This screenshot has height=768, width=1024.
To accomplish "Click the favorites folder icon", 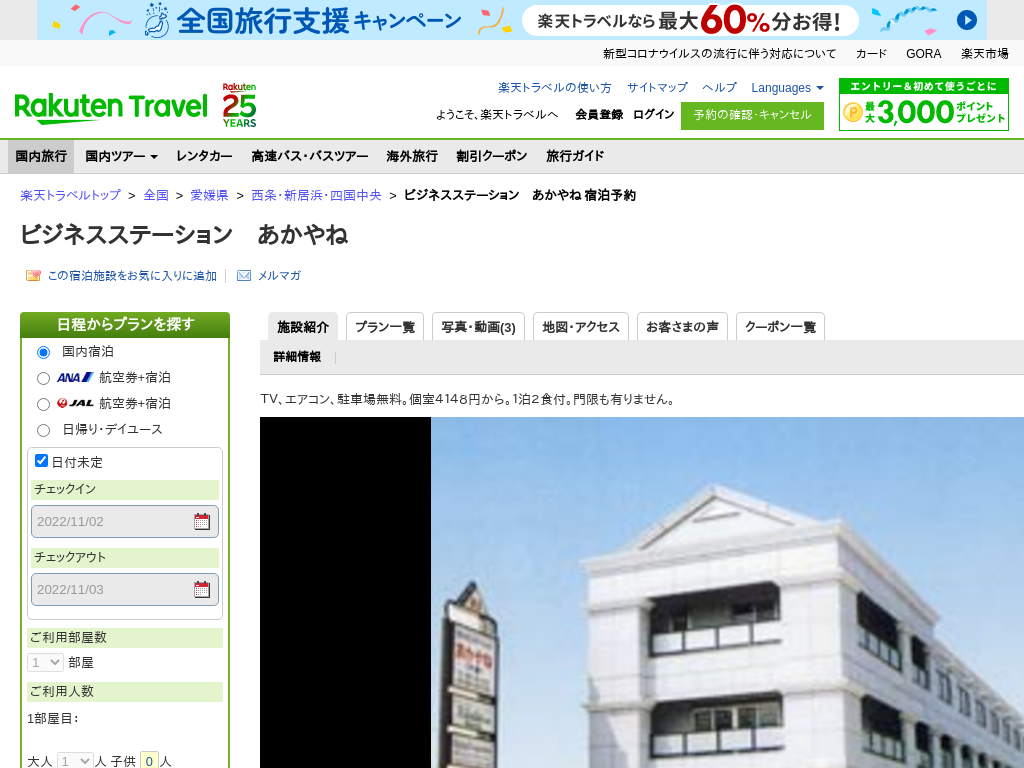I will [x=33, y=276].
